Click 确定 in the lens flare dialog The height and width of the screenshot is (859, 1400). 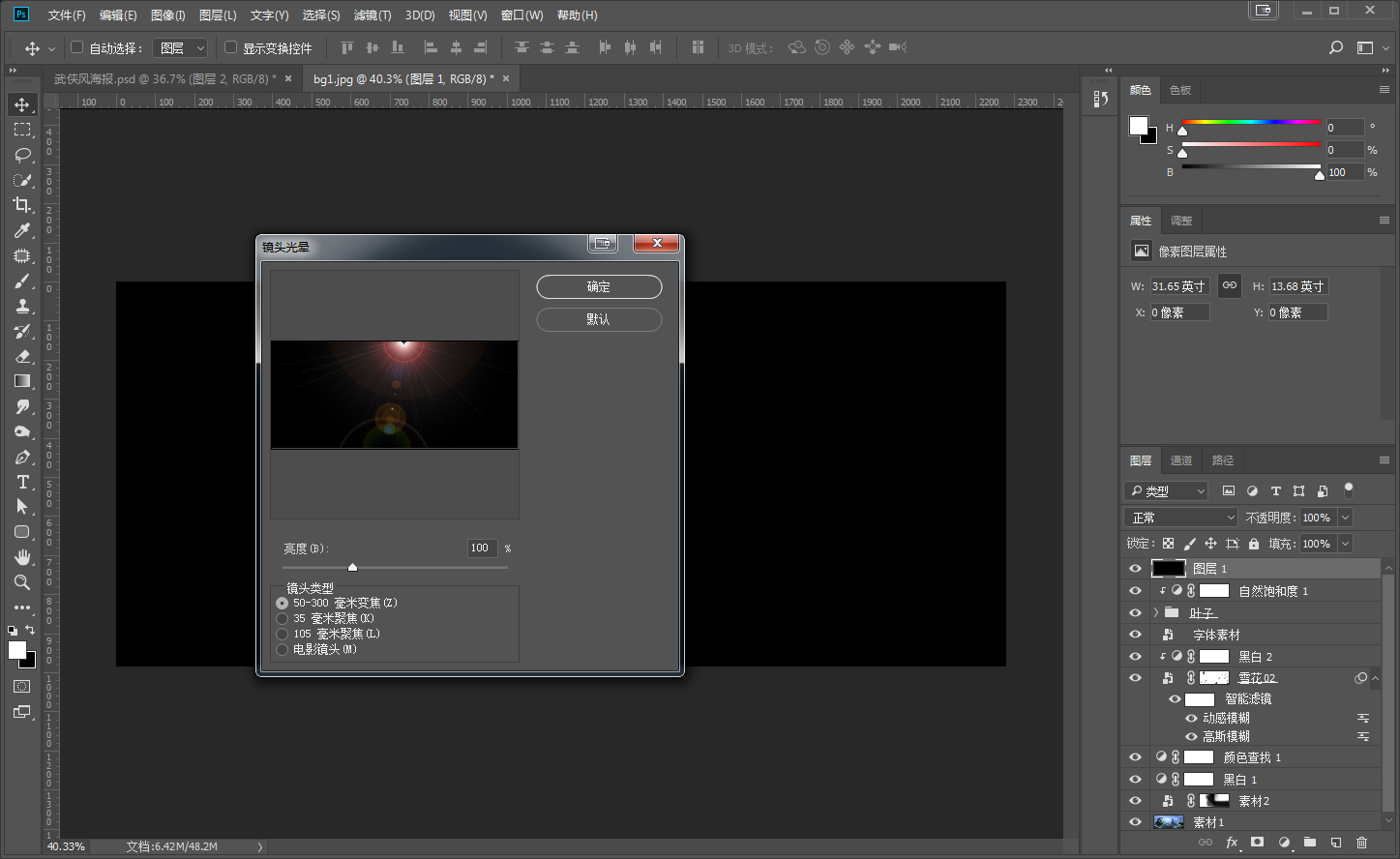(599, 287)
